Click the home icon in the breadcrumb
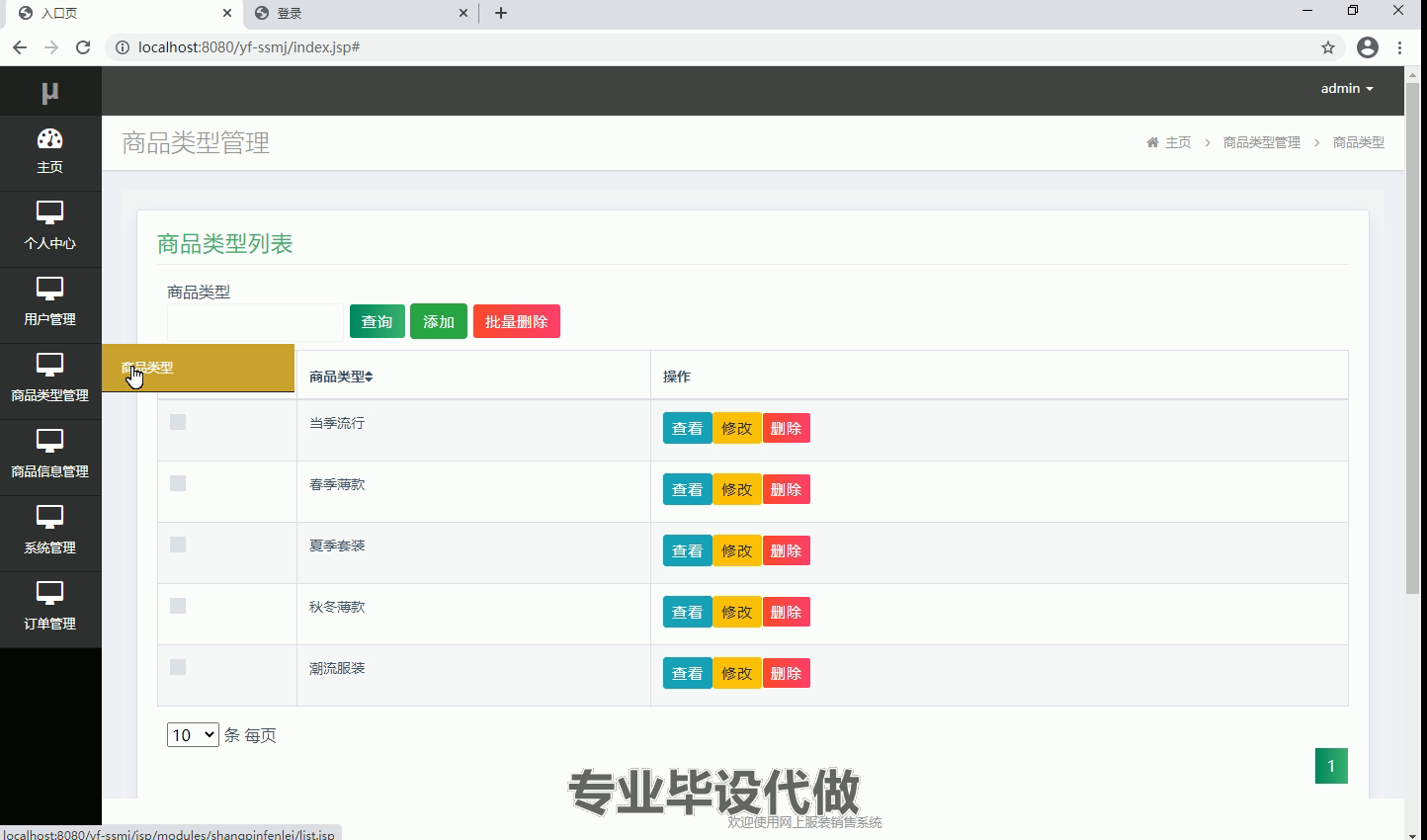The width and height of the screenshot is (1427, 840). tap(1152, 142)
